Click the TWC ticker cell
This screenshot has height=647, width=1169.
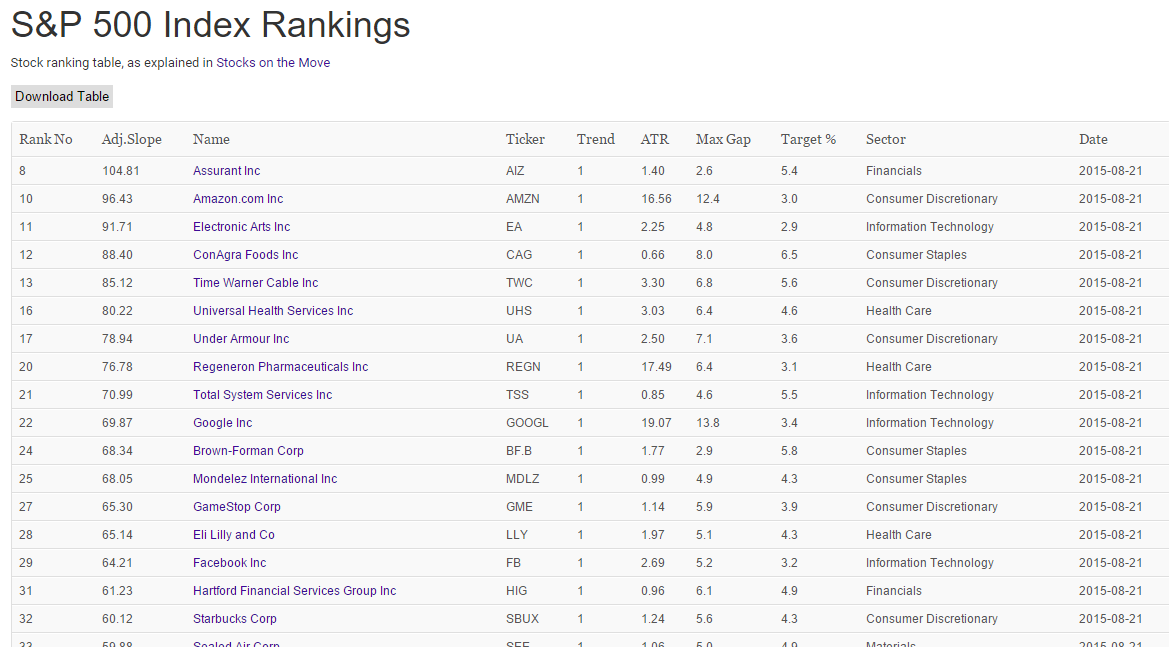(519, 283)
